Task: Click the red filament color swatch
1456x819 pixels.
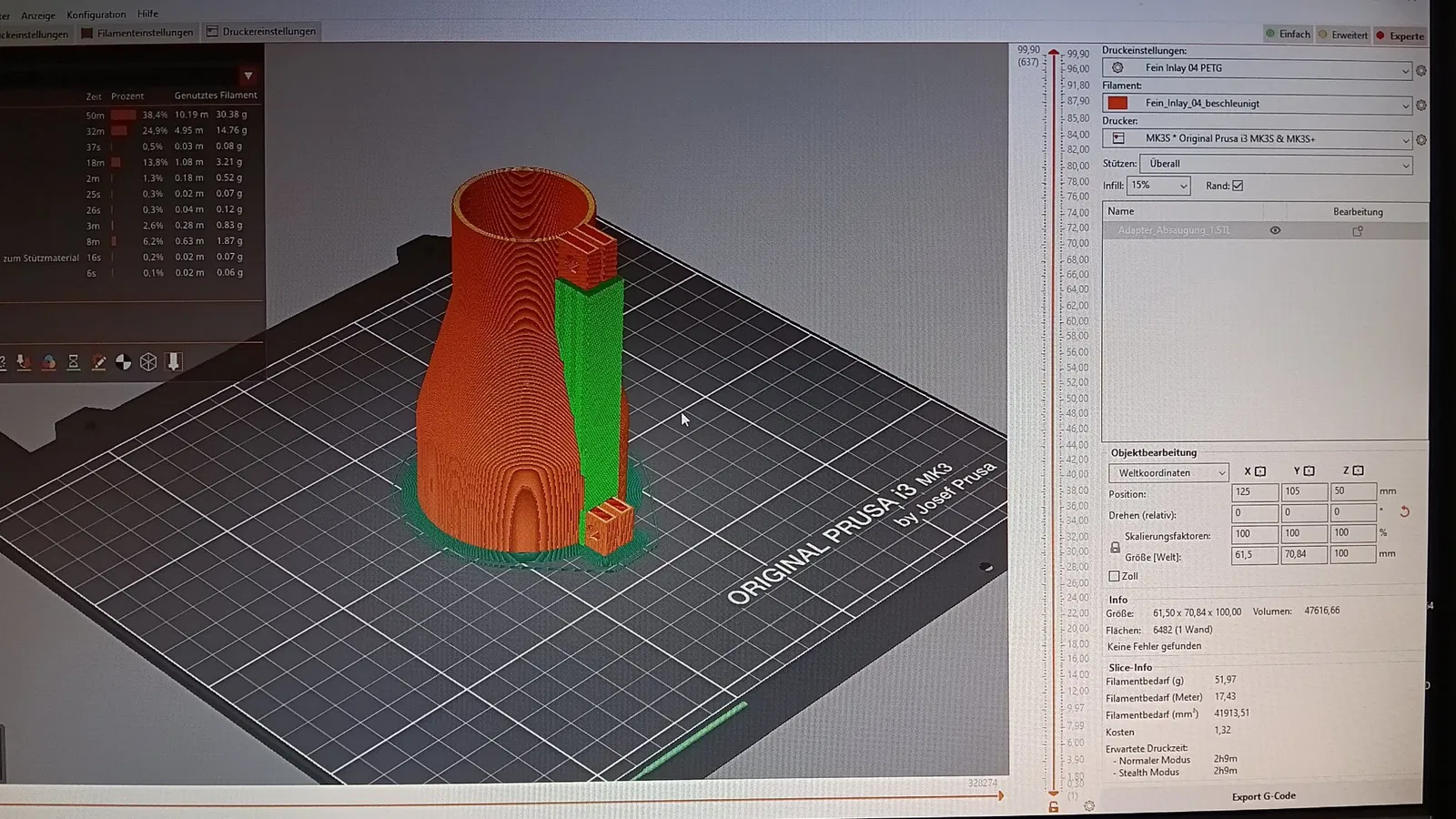Action: pyautogui.click(x=1117, y=103)
